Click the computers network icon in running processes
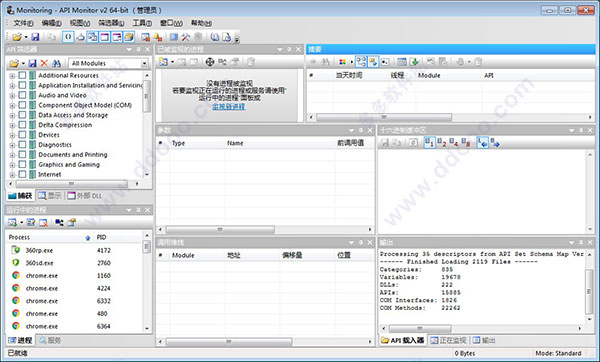600x362 pixels. point(59,222)
